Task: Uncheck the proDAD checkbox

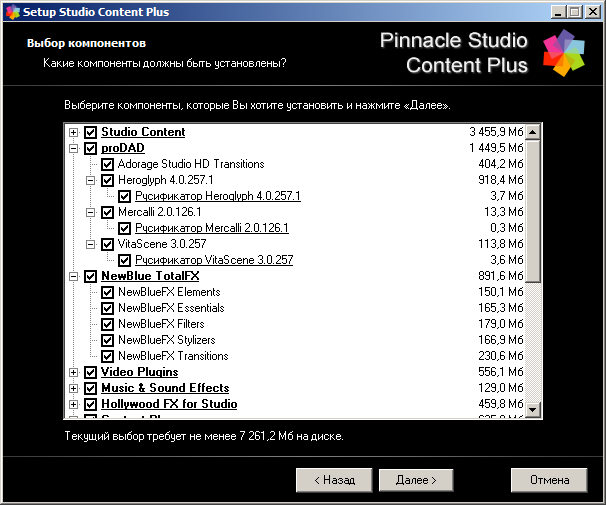Action: coord(90,148)
